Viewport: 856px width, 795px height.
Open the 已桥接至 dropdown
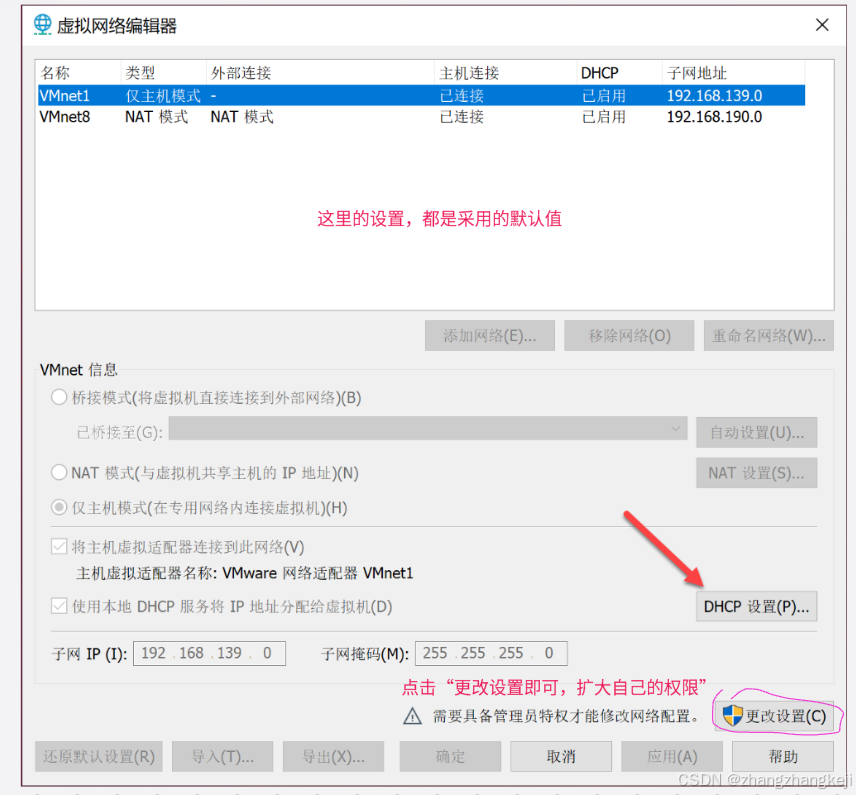pos(428,429)
